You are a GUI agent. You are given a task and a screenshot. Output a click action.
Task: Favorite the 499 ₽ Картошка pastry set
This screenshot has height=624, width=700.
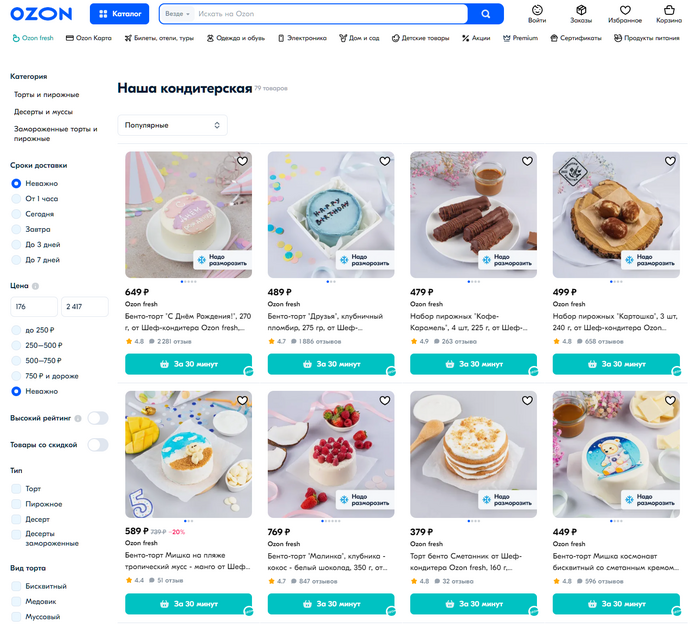pyautogui.click(x=670, y=161)
